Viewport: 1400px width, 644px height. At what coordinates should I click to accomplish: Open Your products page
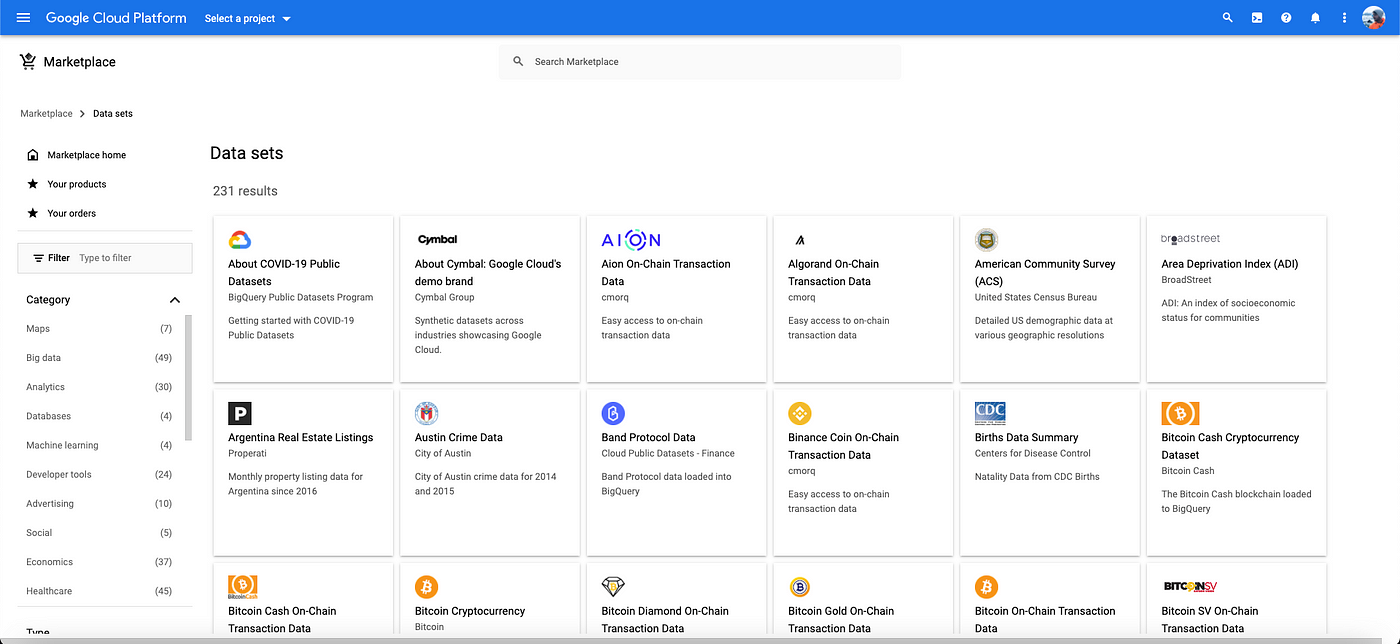(76, 184)
